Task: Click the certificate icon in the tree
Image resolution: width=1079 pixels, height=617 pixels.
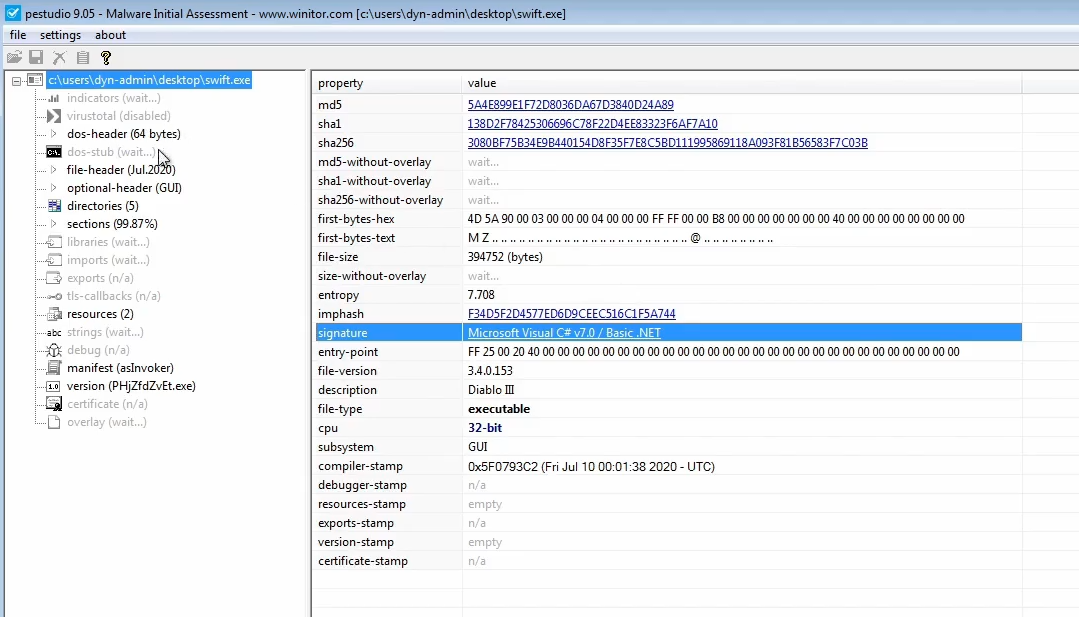Action: point(54,404)
